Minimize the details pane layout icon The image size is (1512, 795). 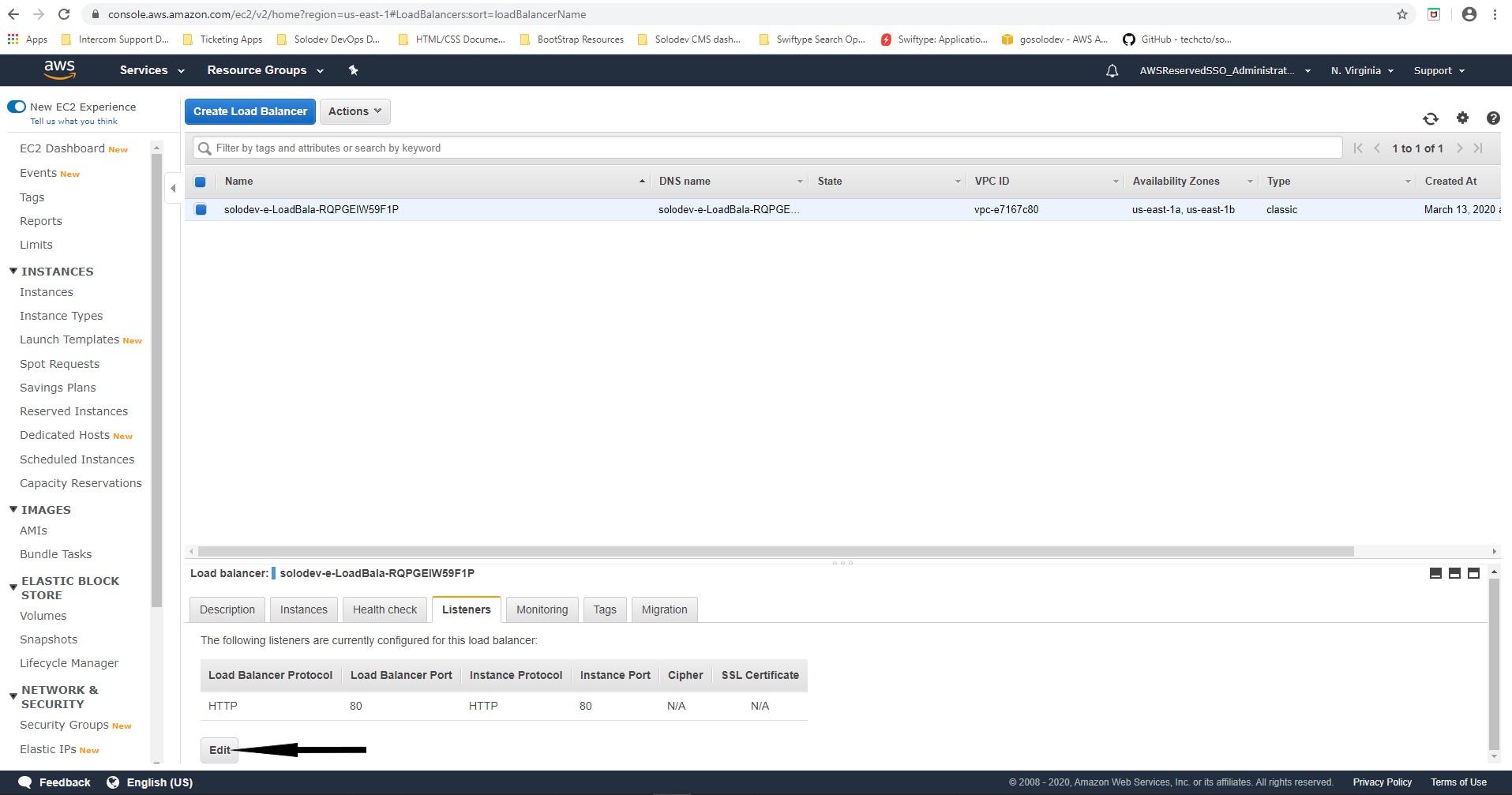pos(1435,573)
